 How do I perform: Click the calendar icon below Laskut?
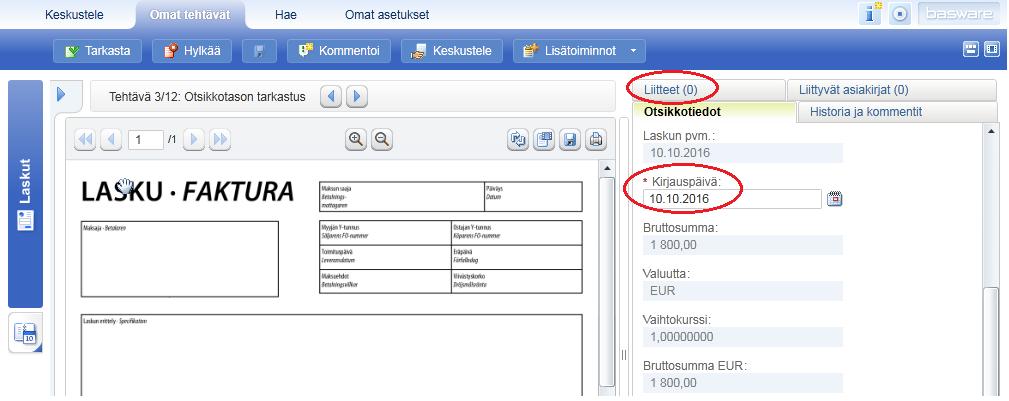click(25, 333)
